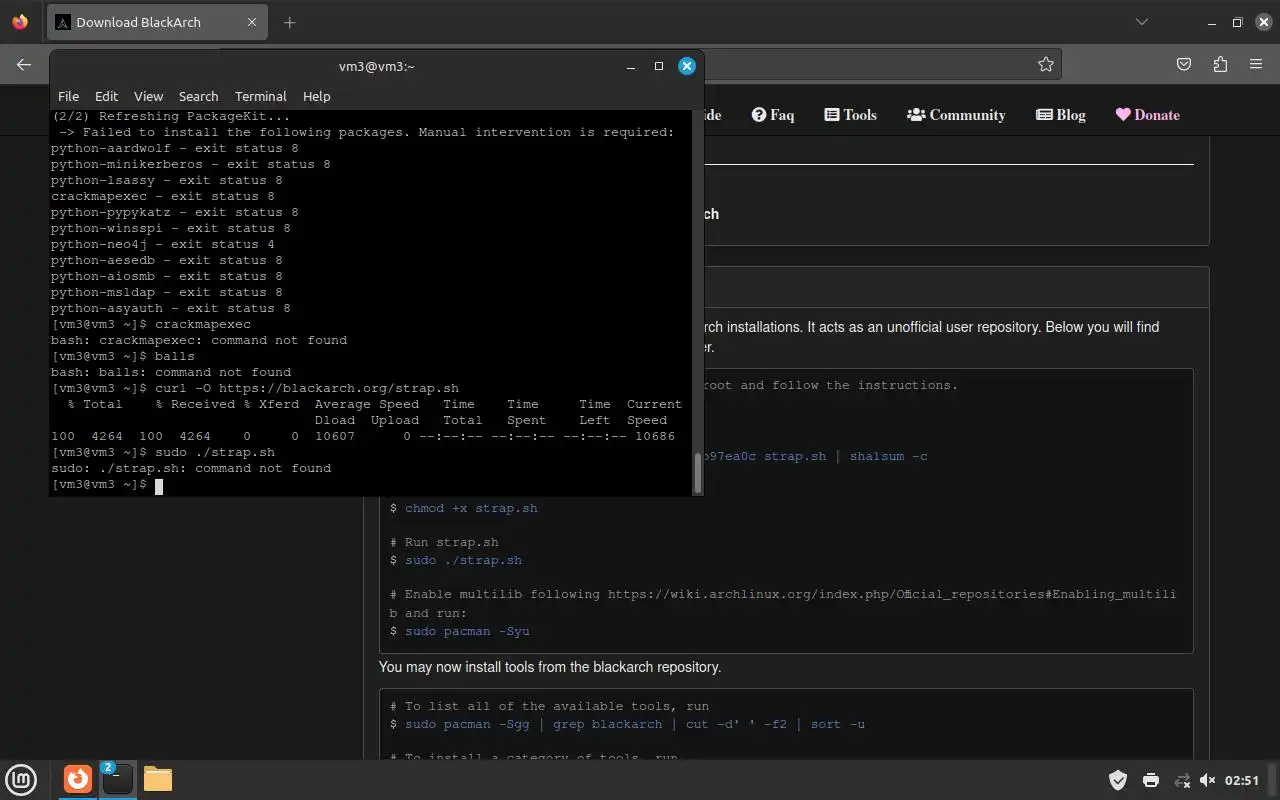1280x800 pixels.
Task: Open Firefox hamburger application menu
Action: pos(1256,64)
